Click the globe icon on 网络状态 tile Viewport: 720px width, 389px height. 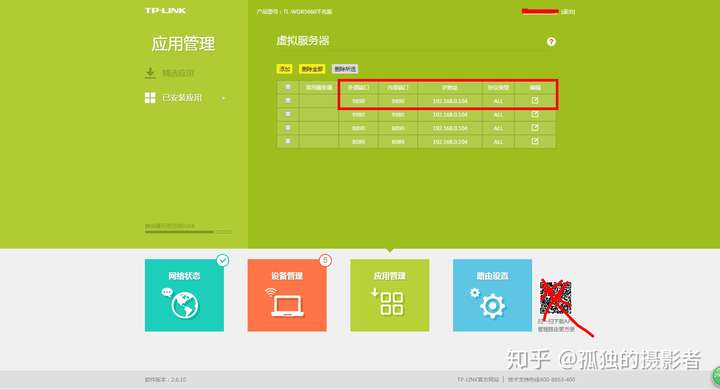[185, 305]
